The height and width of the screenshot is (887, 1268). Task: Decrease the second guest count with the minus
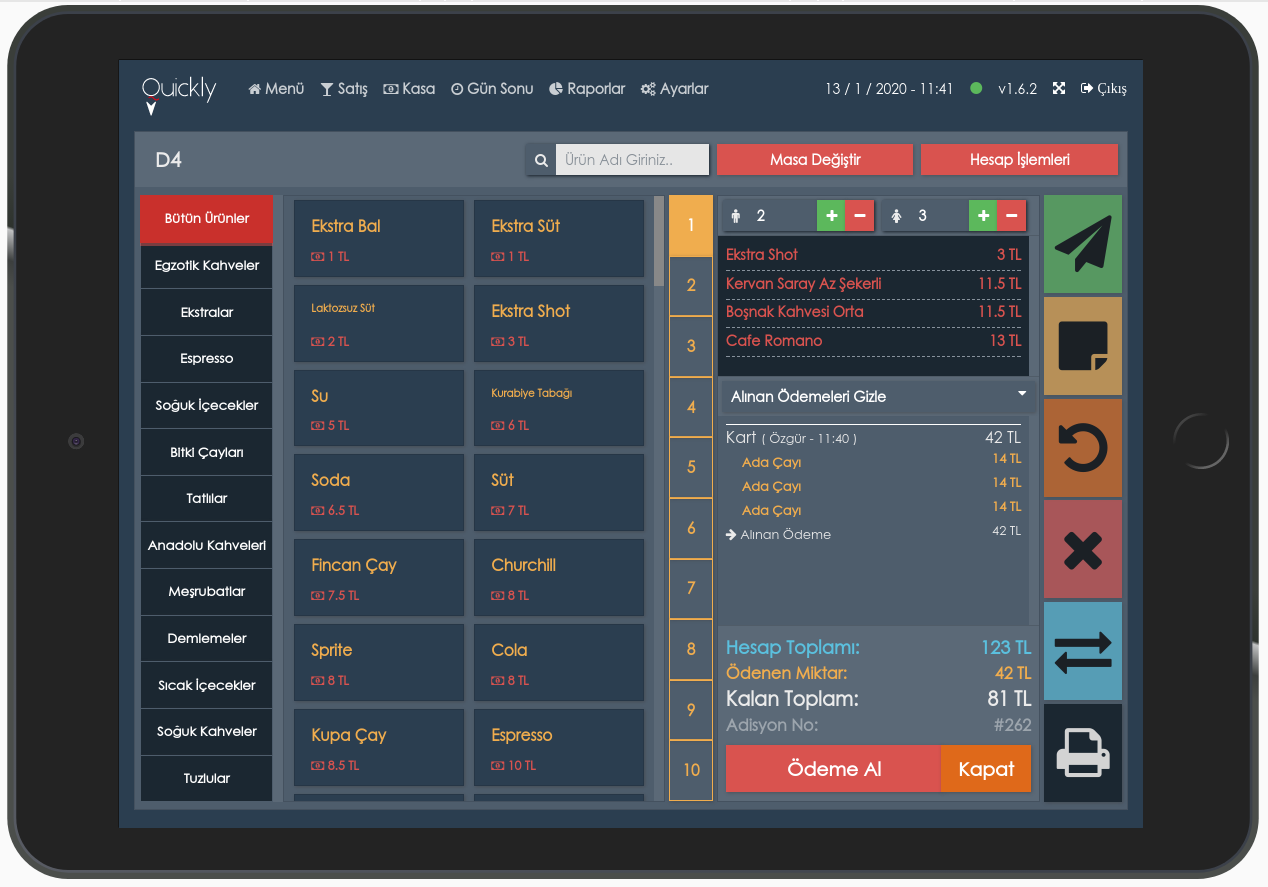[1011, 215]
